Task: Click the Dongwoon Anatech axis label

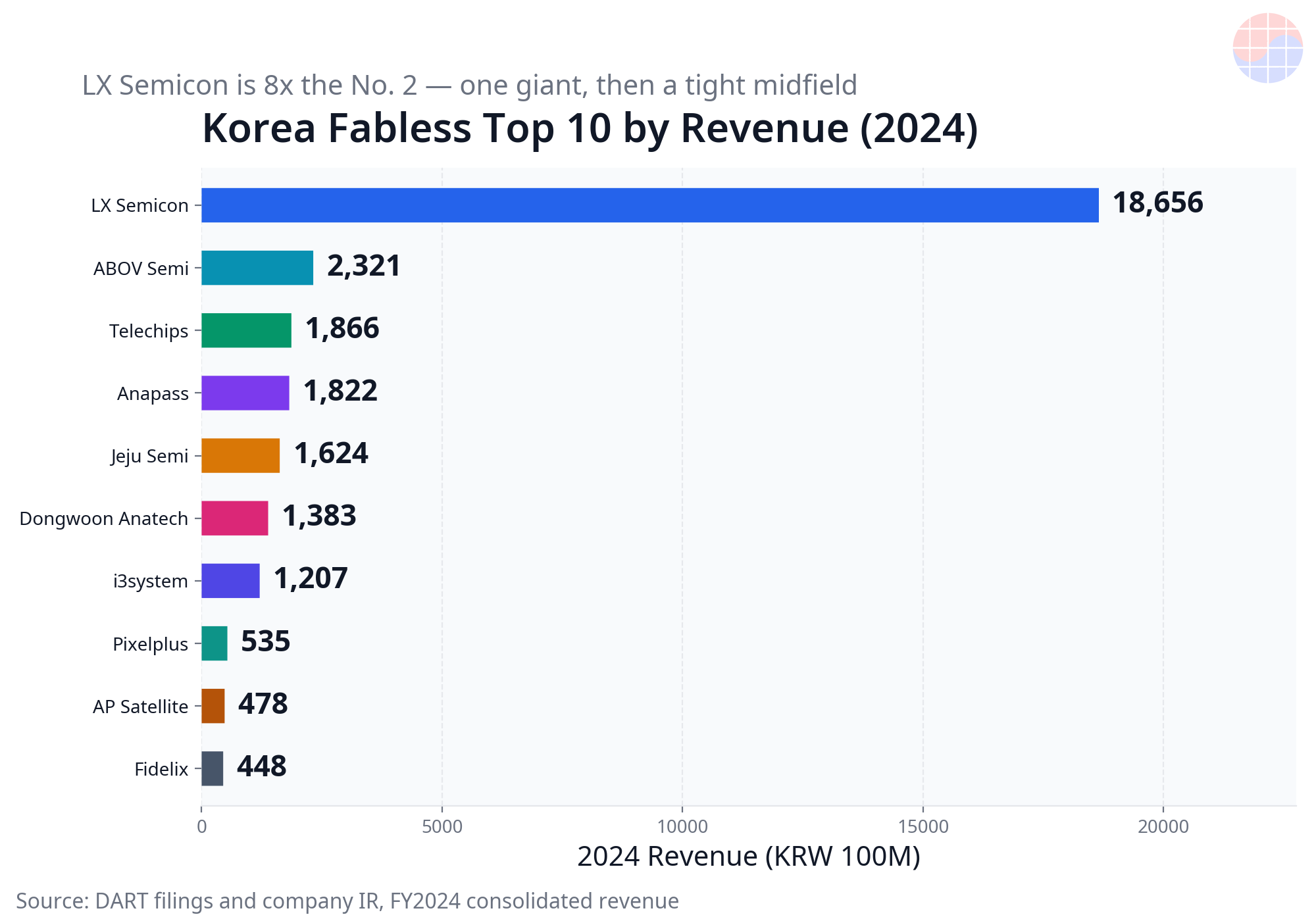Action: (104, 518)
